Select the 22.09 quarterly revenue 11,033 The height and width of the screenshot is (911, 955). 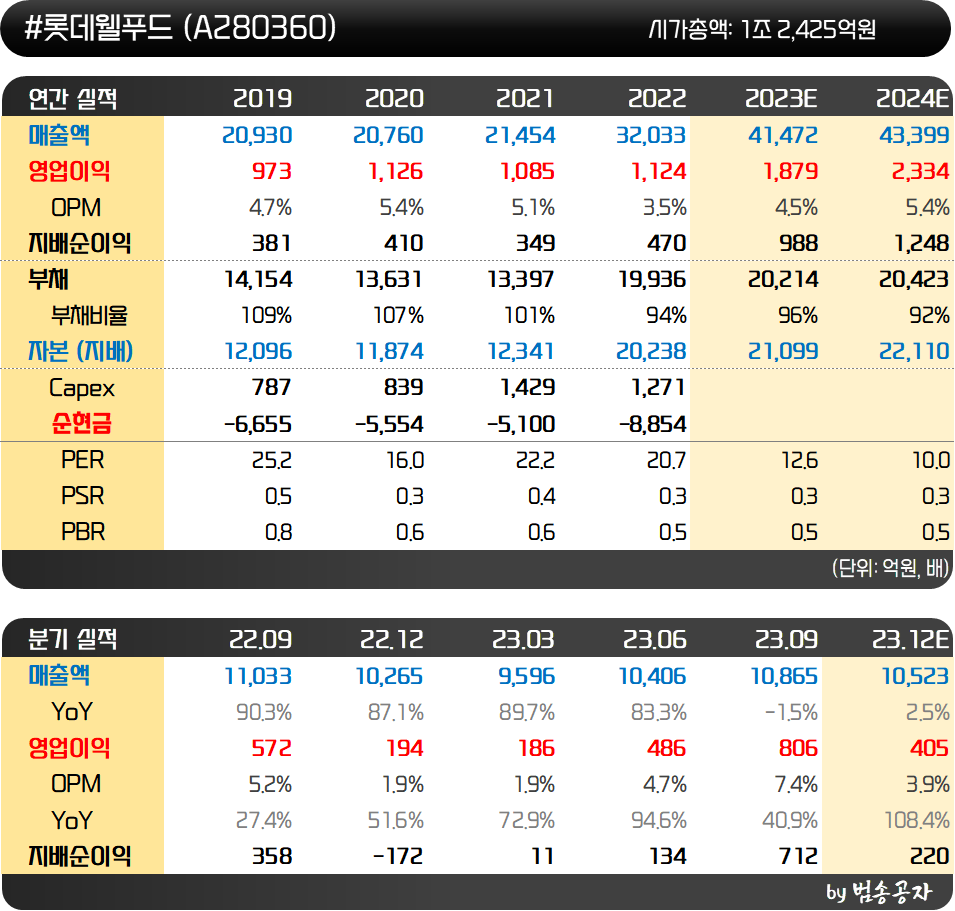coord(258,676)
